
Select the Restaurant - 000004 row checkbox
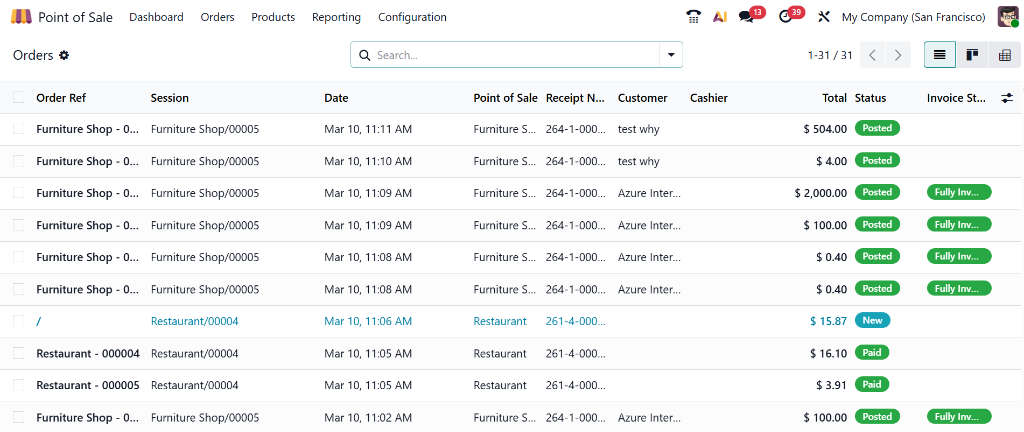click(19, 353)
